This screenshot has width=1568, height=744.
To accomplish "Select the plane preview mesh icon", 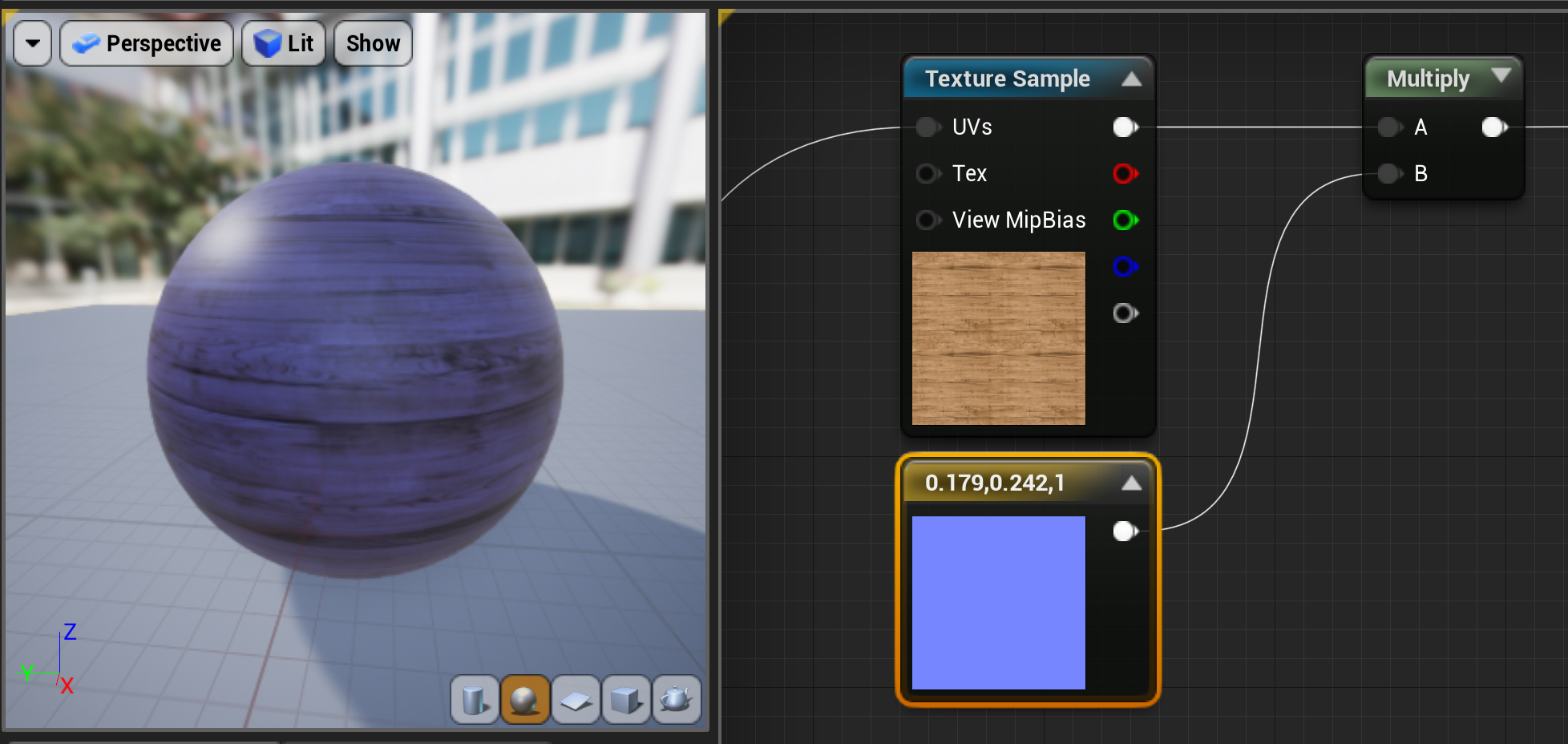I will [x=576, y=700].
